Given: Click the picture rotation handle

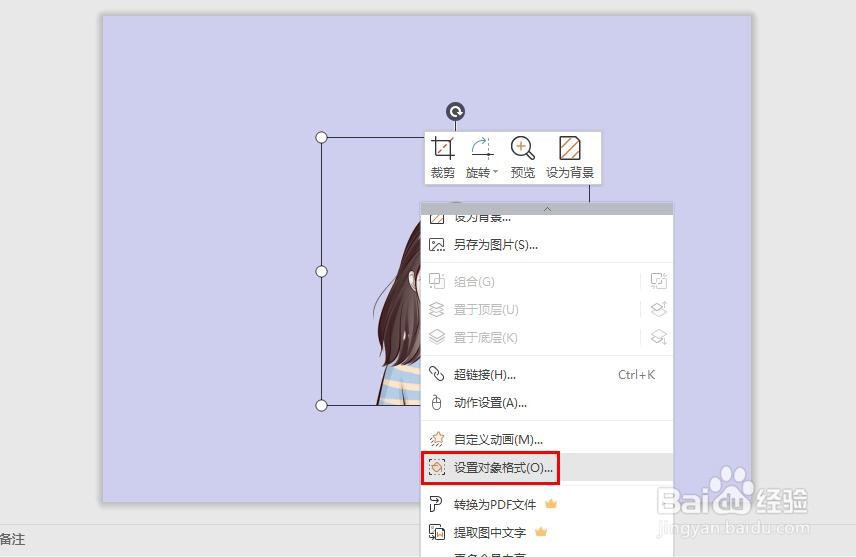Looking at the screenshot, I should (455, 111).
